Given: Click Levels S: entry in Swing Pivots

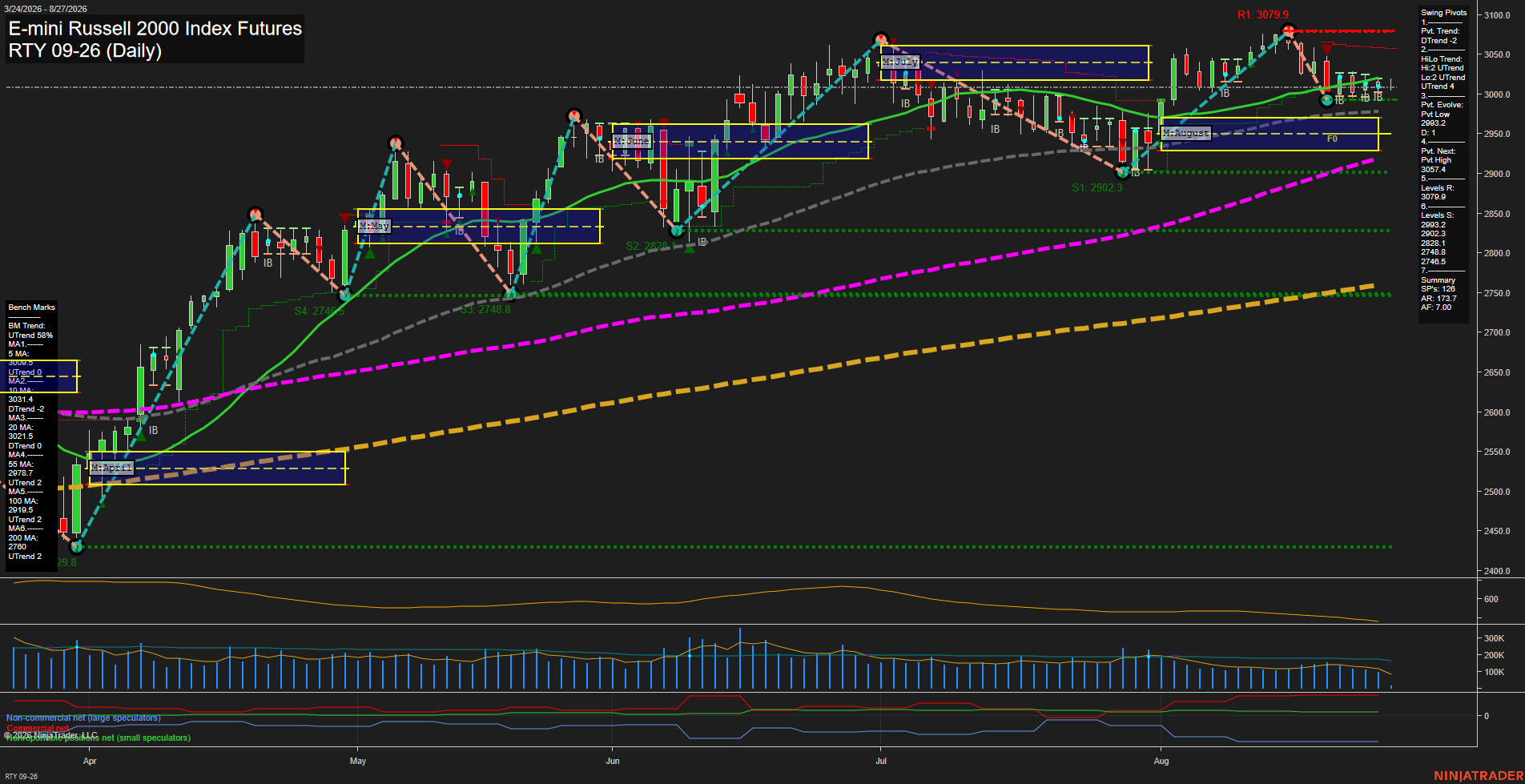Looking at the screenshot, I should (x=1437, y=215).
